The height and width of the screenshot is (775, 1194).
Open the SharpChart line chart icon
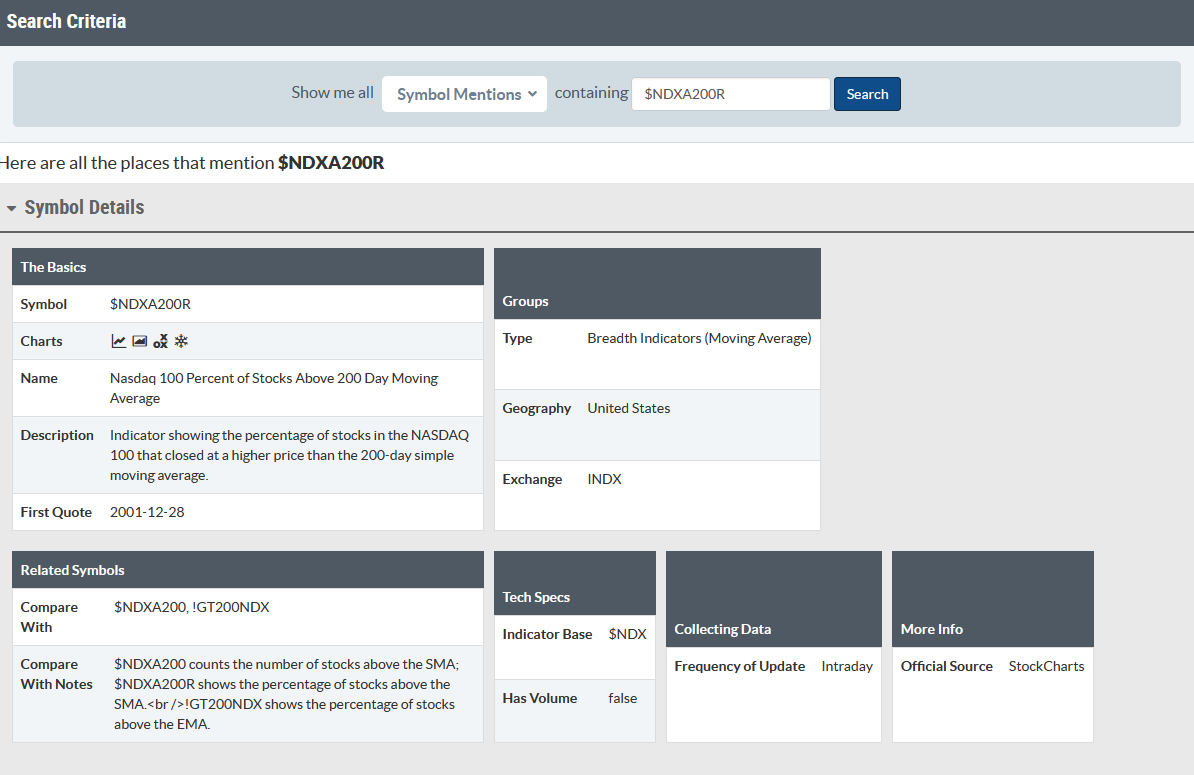(x=119, y=341)
